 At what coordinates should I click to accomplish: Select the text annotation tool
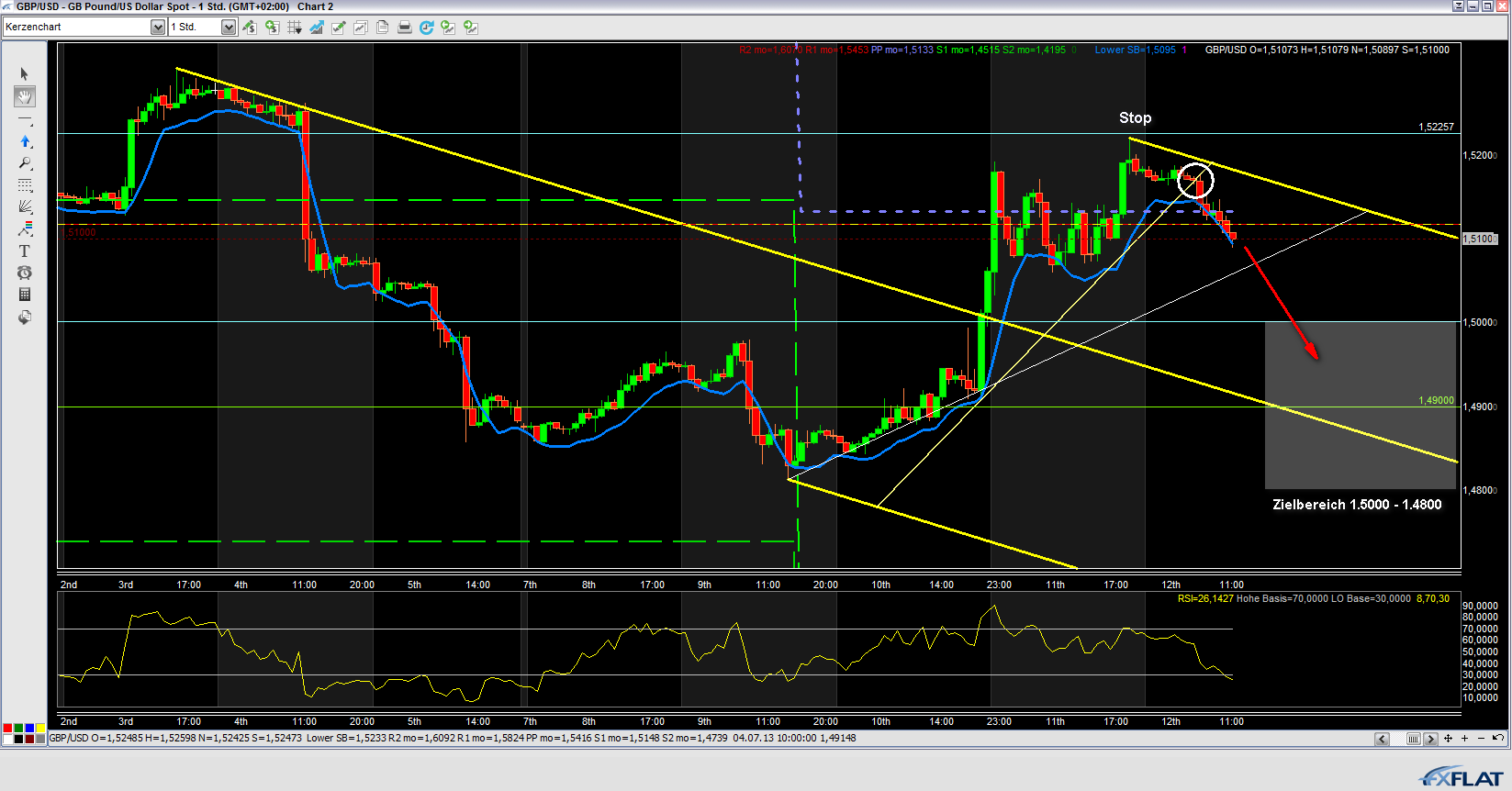point(25,251)
